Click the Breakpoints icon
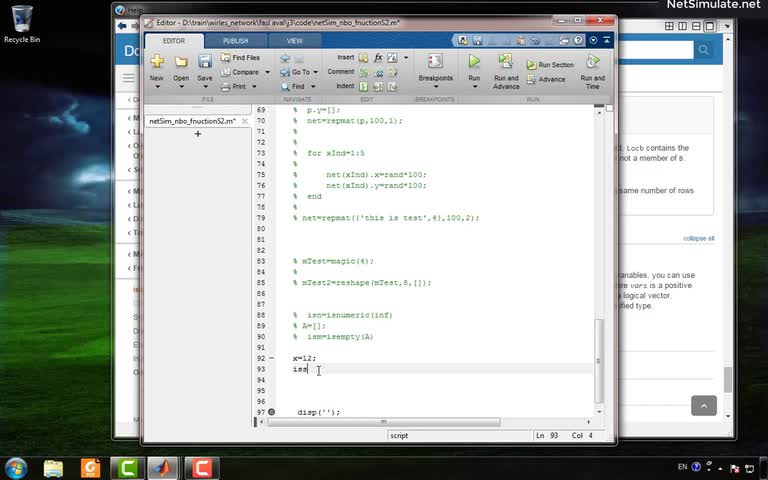 click(435, 61)
